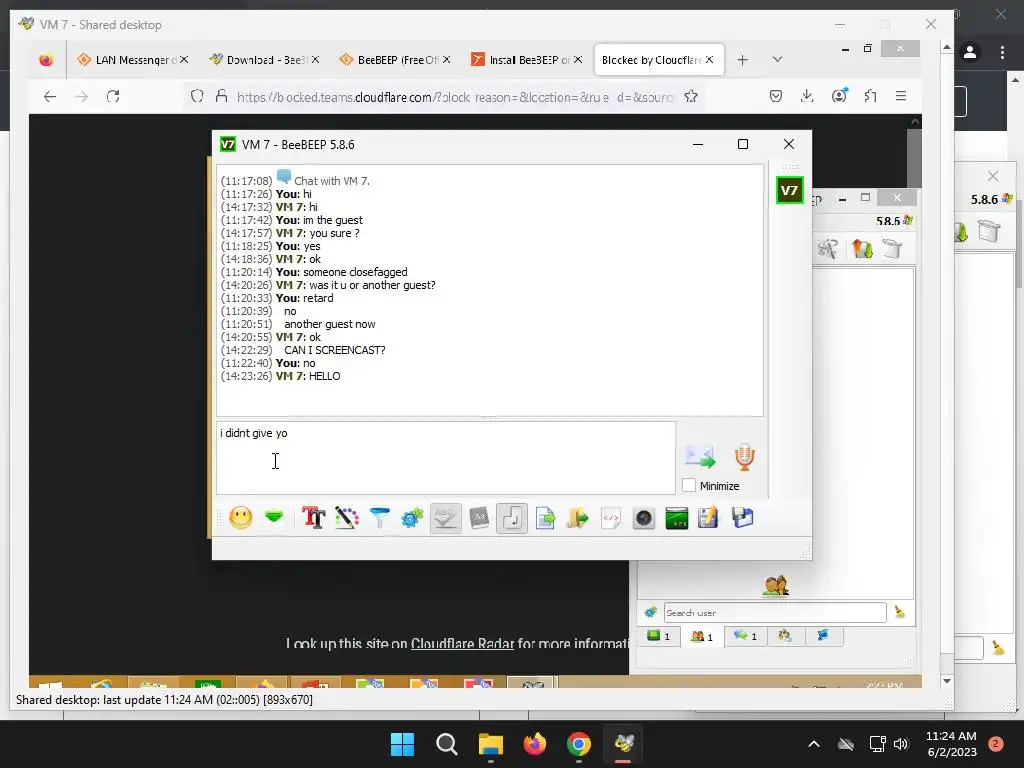Click the Windows Start button
This screenshot has width=1024, height=768.
pyautogui.click(x=402, y=744)
